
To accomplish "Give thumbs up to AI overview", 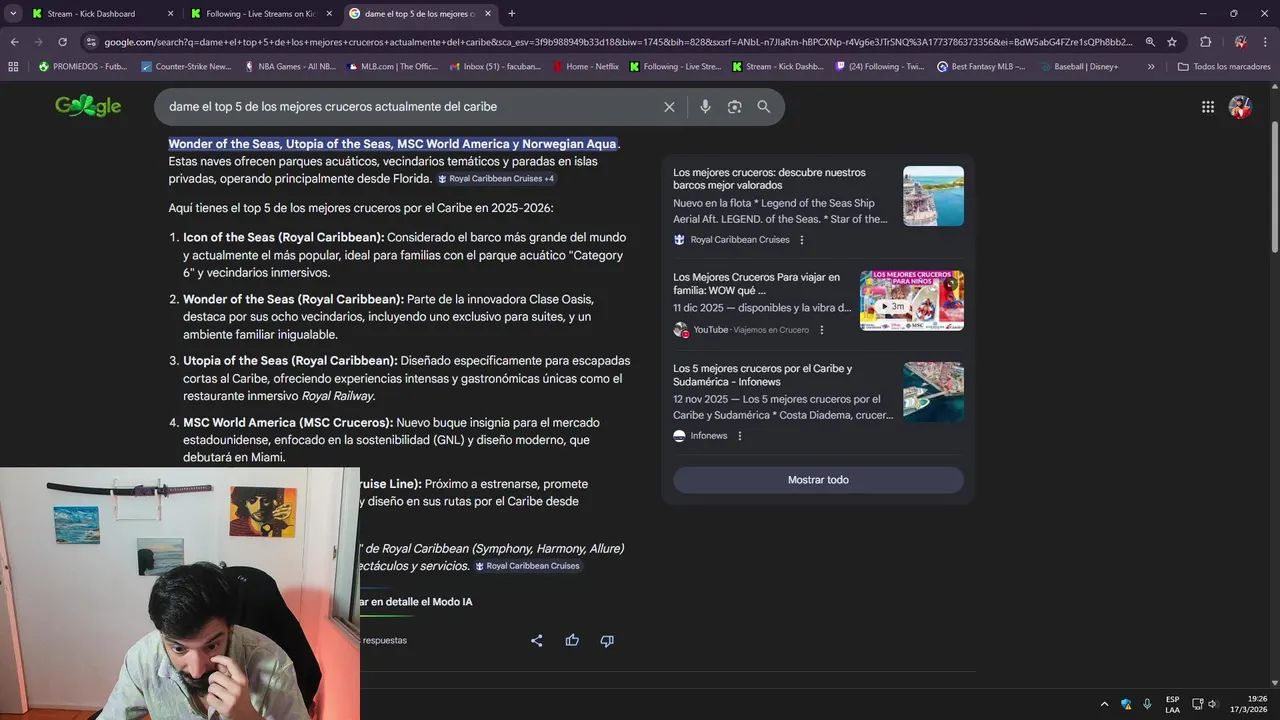I will 572,640.
